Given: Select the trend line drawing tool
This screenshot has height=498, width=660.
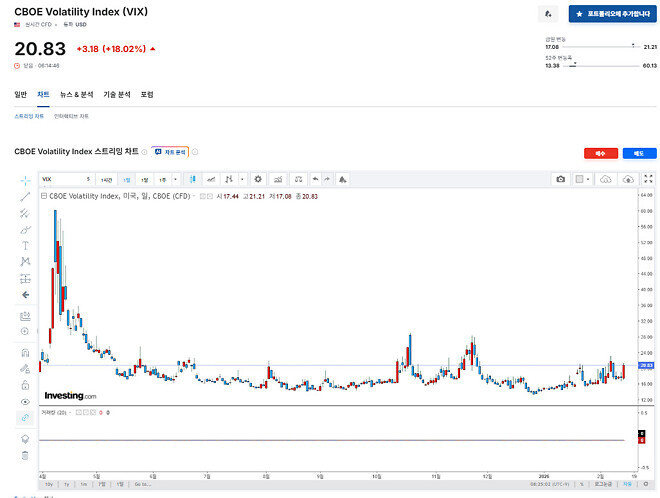Looking at the screenshot, I should pos(25,197).
